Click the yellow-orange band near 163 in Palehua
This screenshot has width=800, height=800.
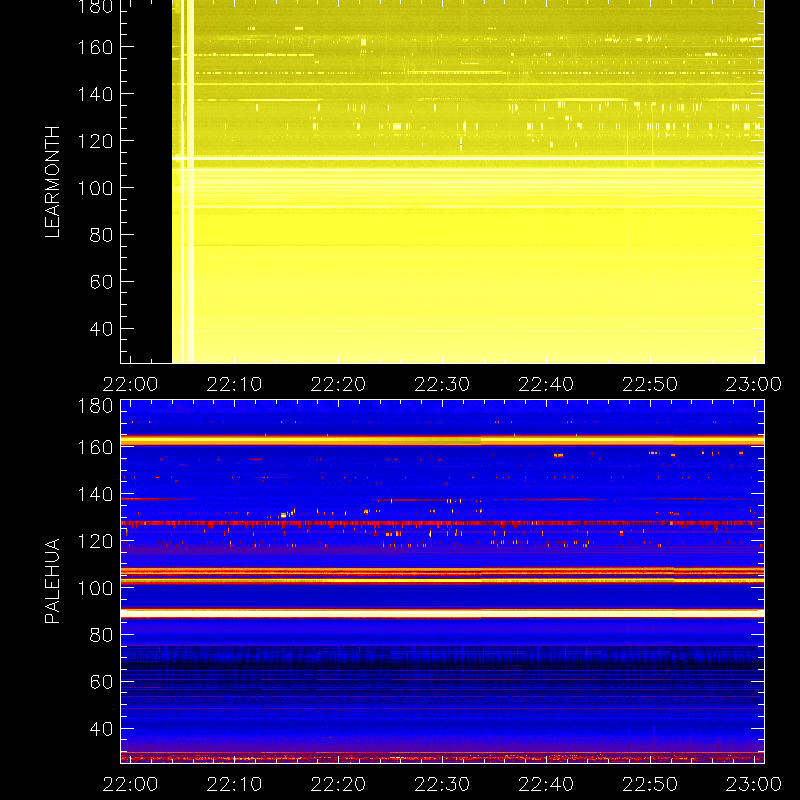pos(442,440)
